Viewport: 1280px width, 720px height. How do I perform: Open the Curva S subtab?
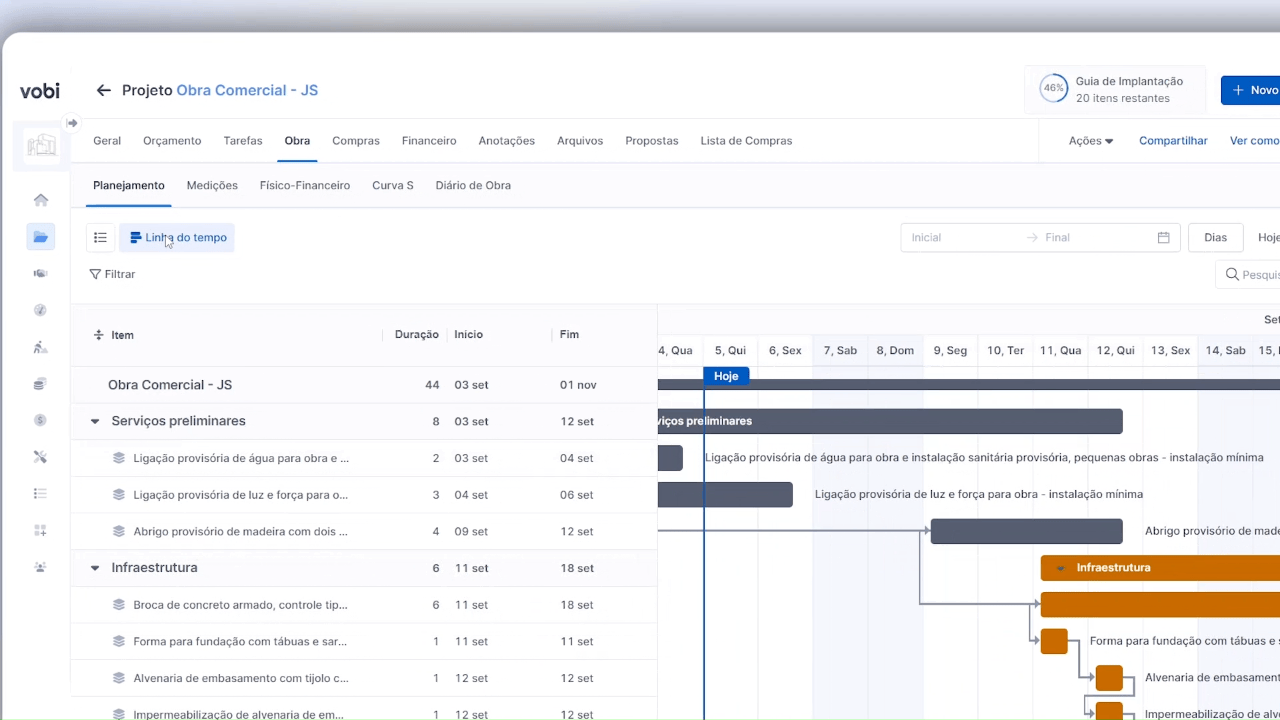[392, 185]
